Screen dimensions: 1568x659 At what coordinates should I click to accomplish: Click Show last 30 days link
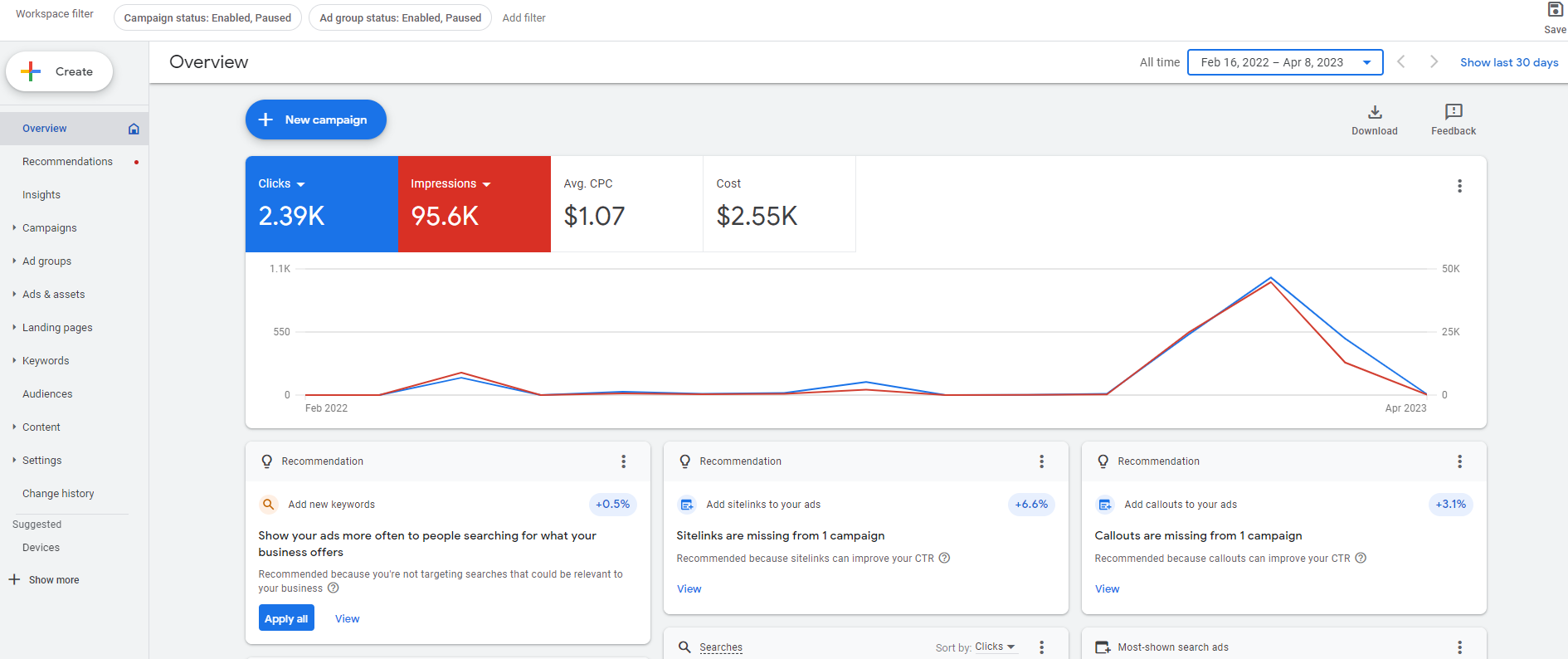pyautogui.click(x=1508, y=62)
